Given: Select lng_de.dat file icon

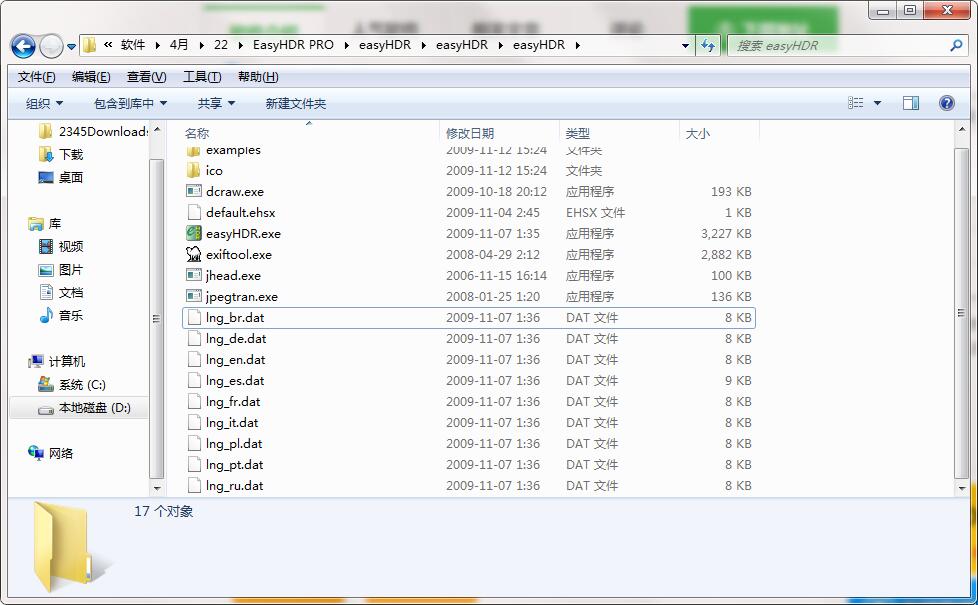Looking at the screenshot, I should click(193, 339).
